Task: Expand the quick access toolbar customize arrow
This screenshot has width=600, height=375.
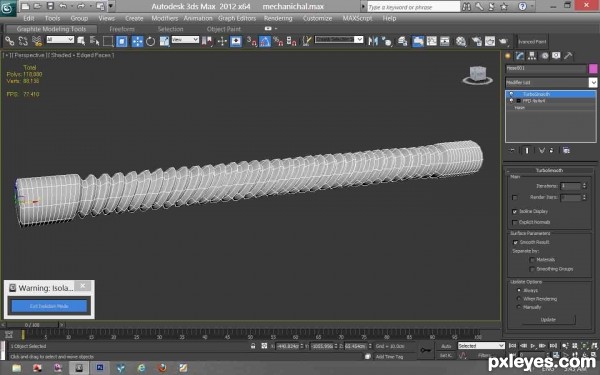Action: pyautogui.click(x=111, y=6)
